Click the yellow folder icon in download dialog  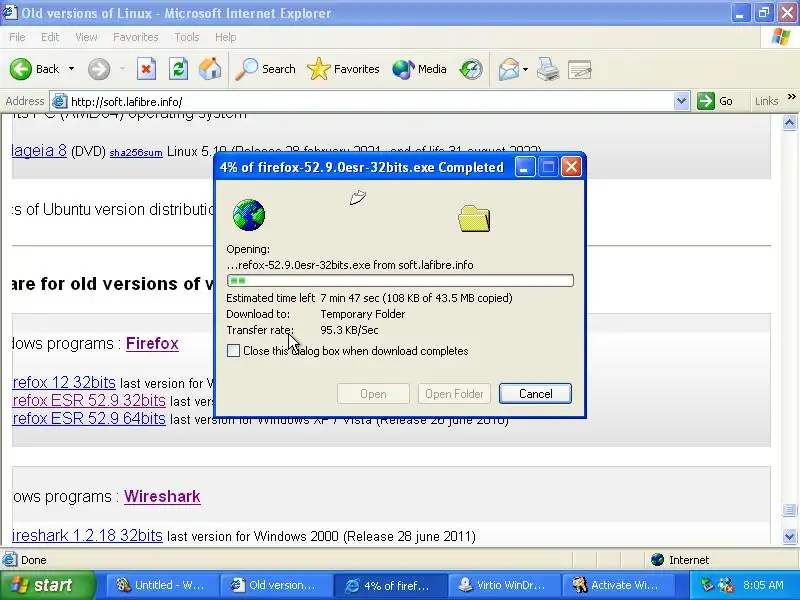[x=474, y=218]
